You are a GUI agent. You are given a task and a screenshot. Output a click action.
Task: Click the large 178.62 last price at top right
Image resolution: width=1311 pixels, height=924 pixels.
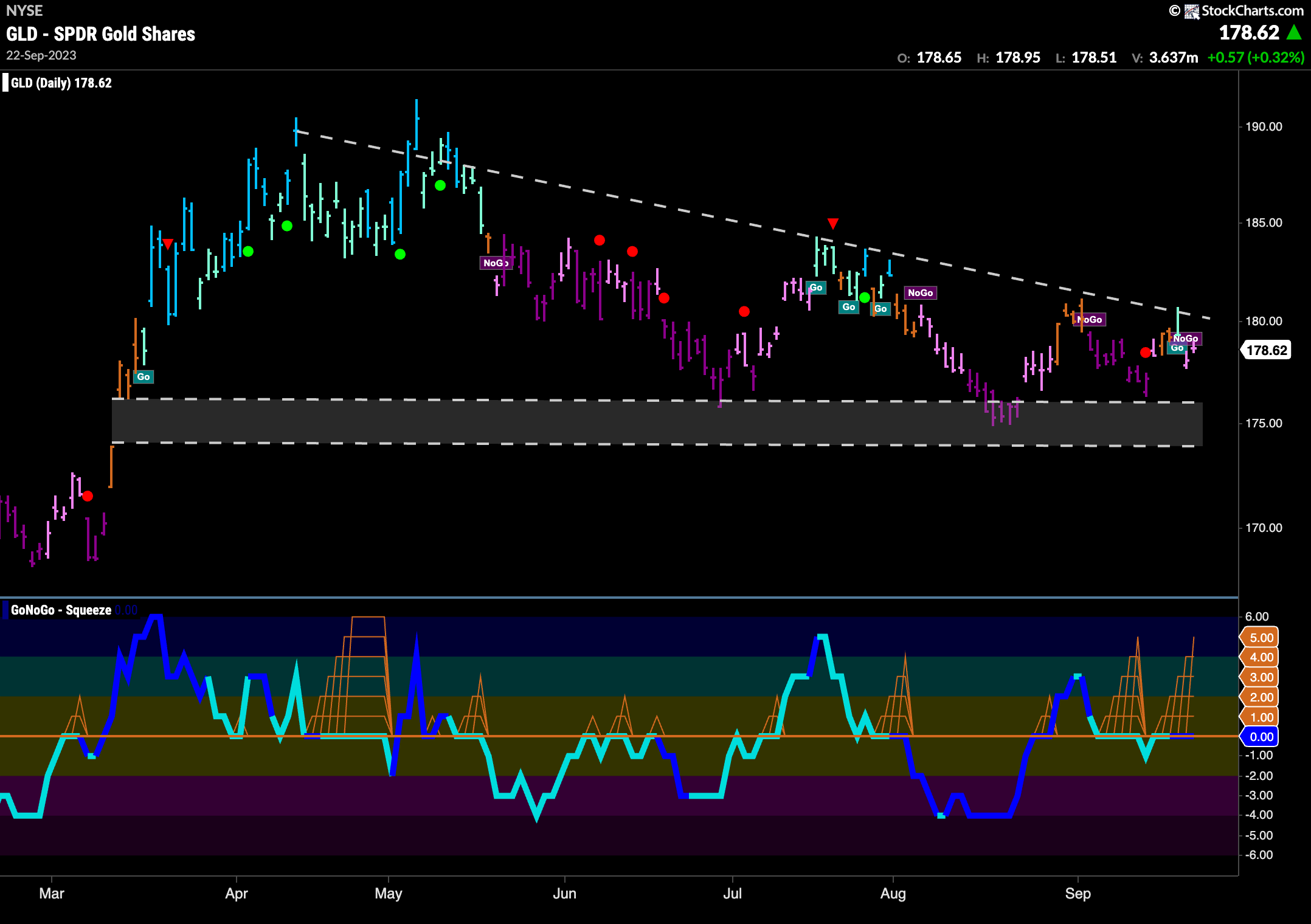click(x=1250, y=33)
